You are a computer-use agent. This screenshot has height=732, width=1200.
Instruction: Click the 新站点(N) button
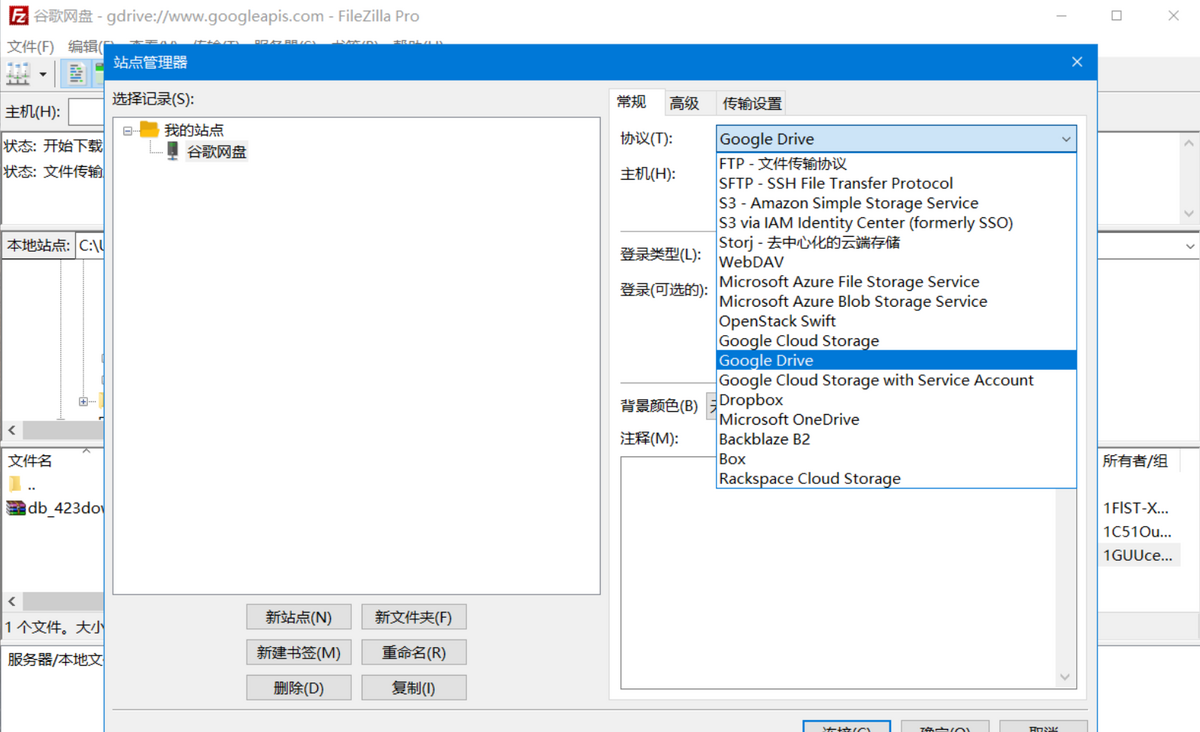click(299, 617)
